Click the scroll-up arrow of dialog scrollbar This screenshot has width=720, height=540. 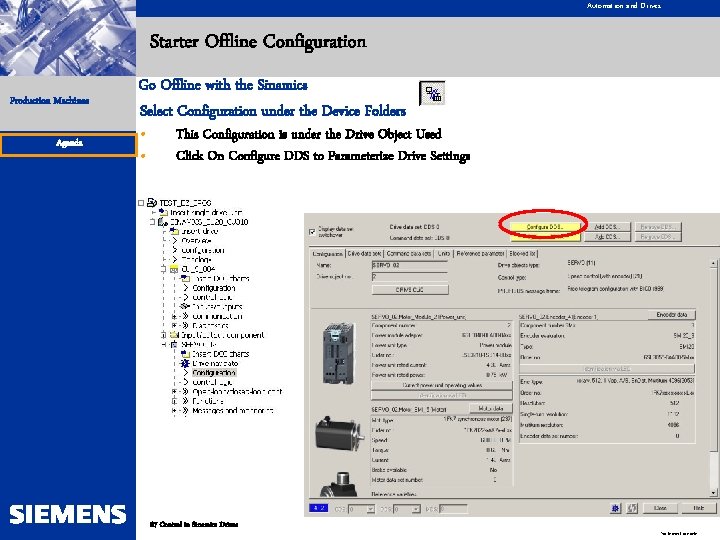point(713,264)
